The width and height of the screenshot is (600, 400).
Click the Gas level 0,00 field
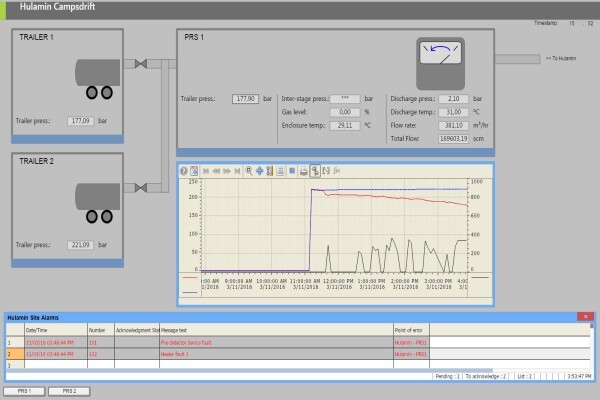[345, 112]
